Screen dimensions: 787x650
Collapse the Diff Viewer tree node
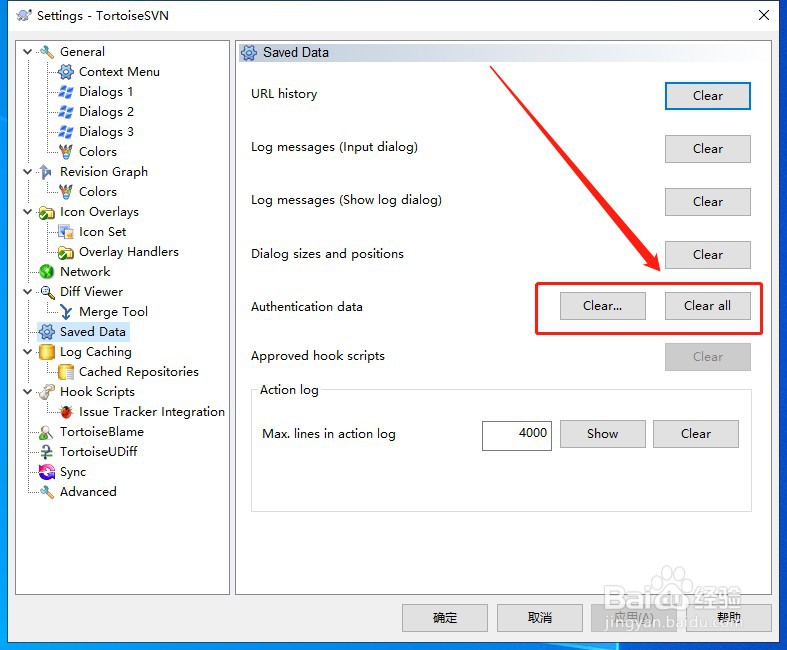(28, 292)
